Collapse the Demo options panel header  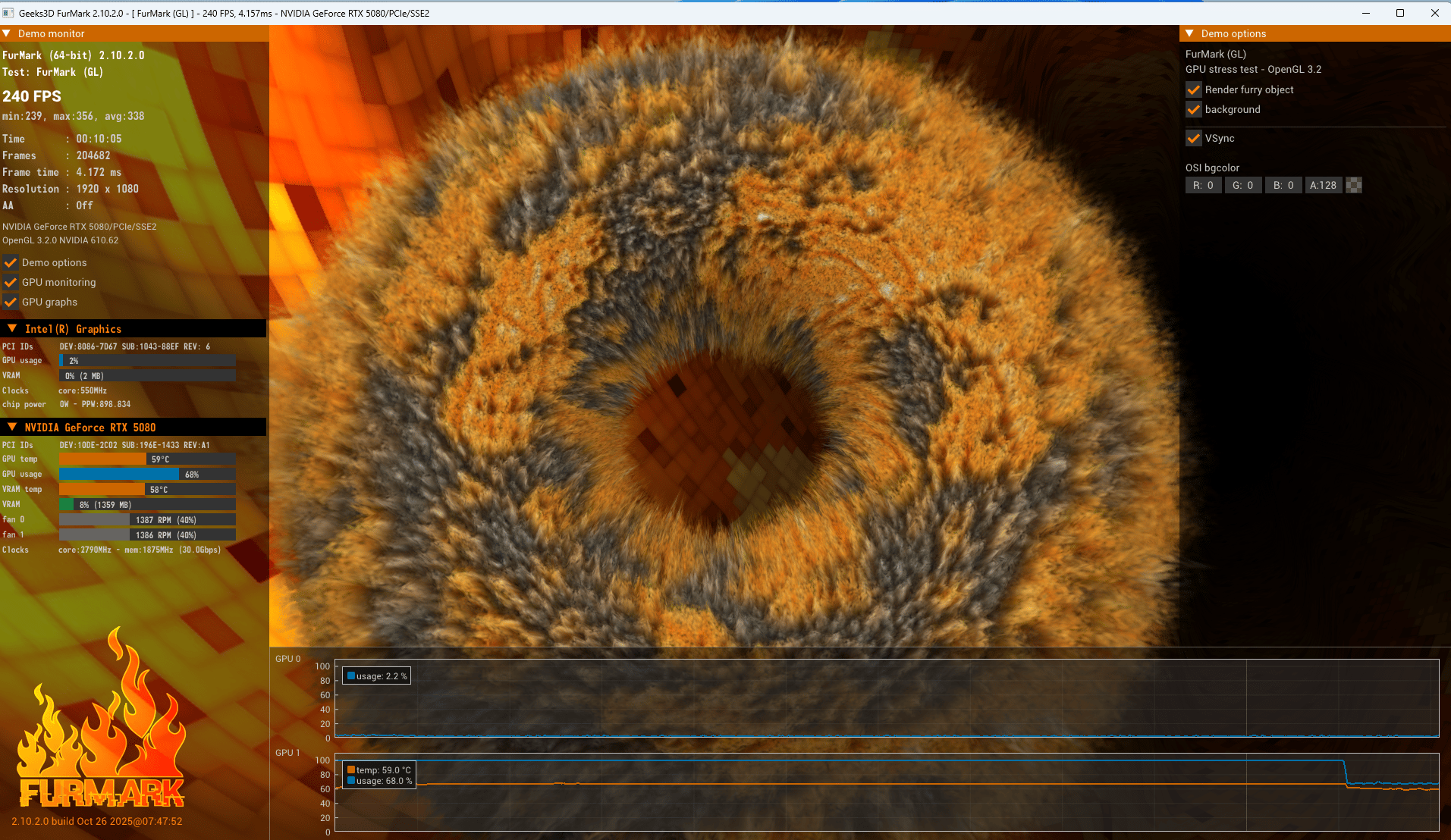pos(1190,33)
